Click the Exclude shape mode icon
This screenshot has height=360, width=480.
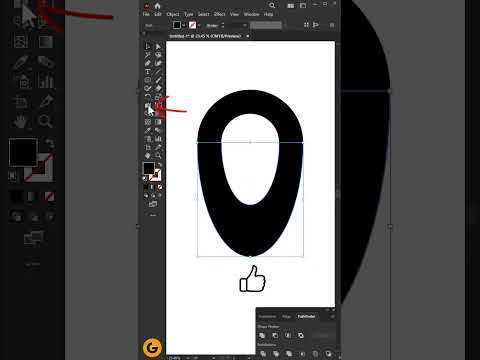coord(301,335)
